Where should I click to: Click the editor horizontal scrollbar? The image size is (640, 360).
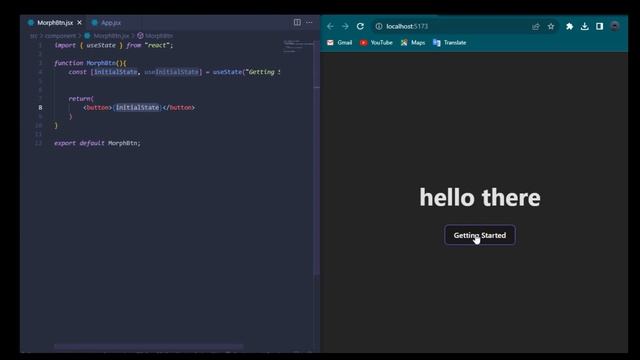149,347
